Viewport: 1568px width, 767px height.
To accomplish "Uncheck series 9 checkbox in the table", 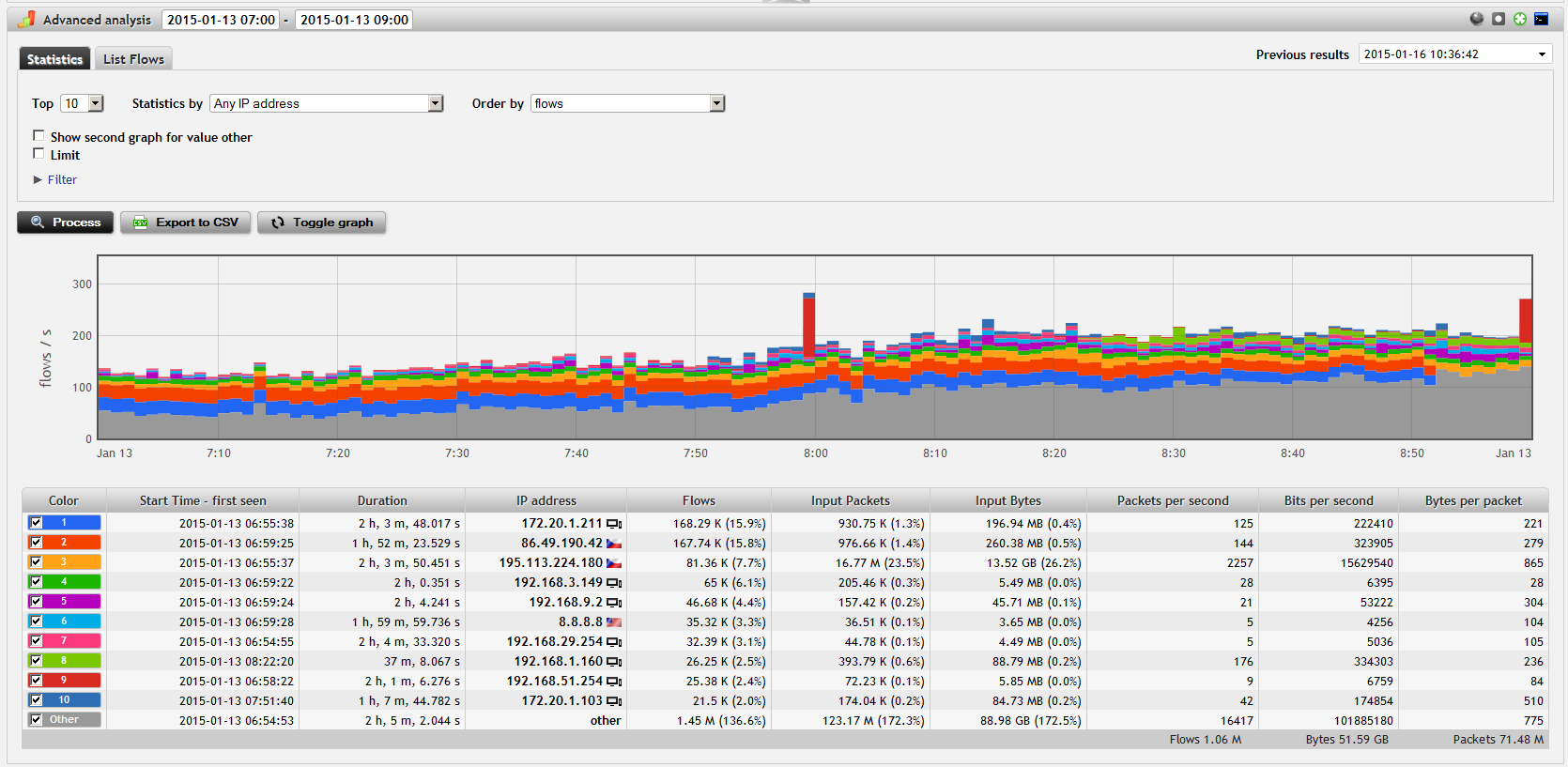I will (36, 680).
